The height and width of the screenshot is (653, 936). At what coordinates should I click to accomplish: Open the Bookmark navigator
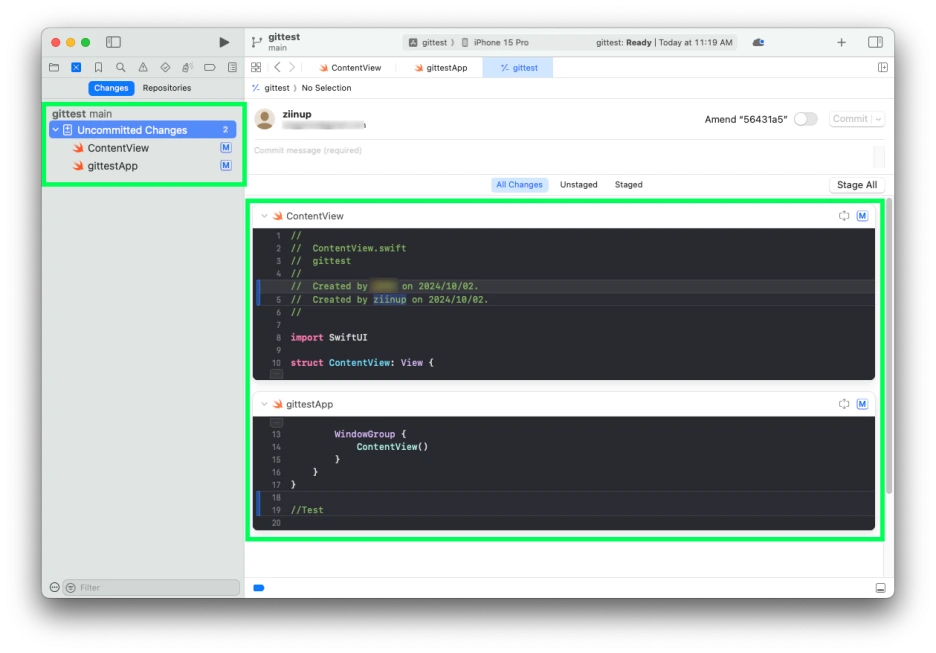(98, 67)
